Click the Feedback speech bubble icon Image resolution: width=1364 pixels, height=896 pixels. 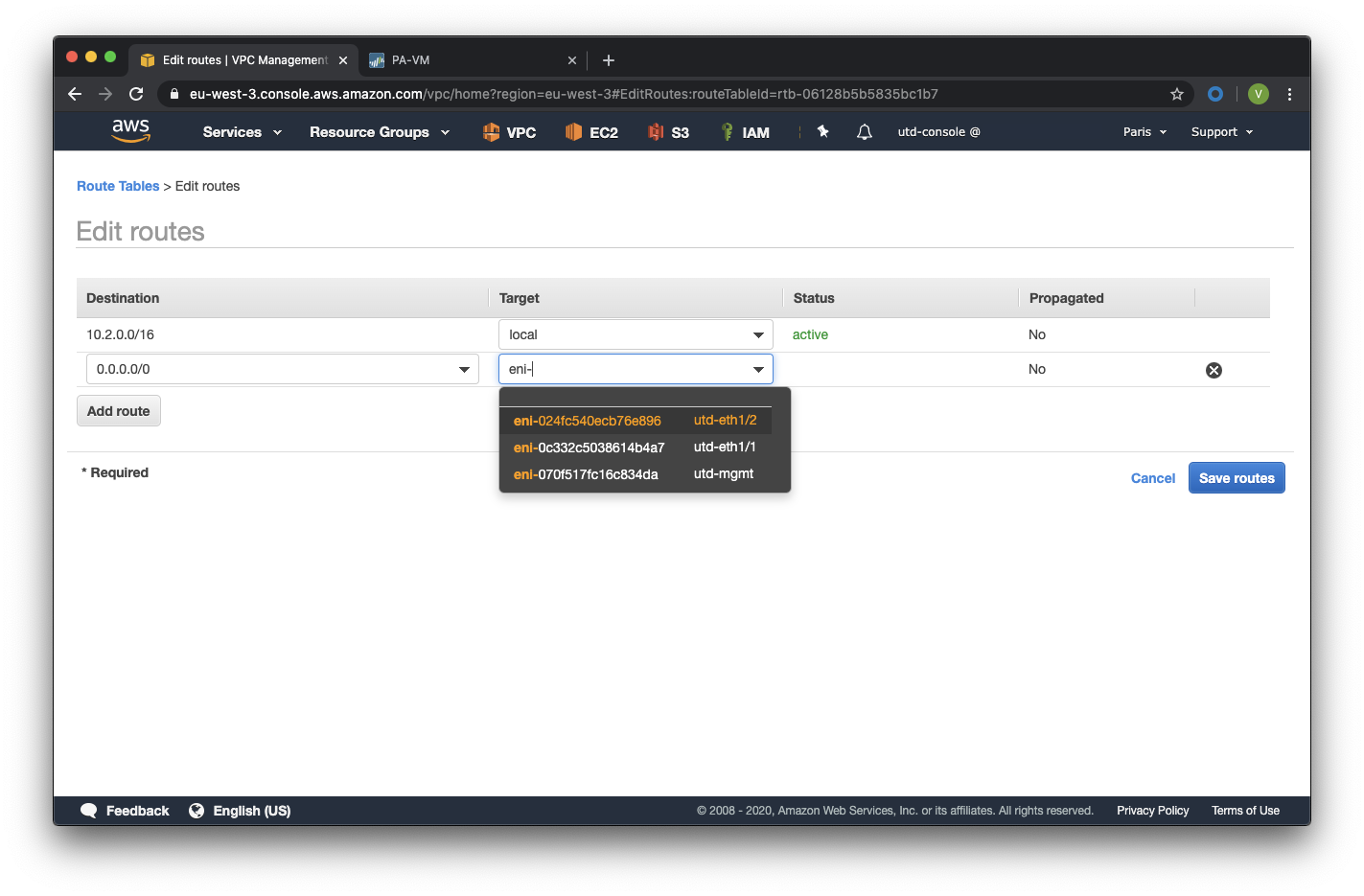point(89,811)
